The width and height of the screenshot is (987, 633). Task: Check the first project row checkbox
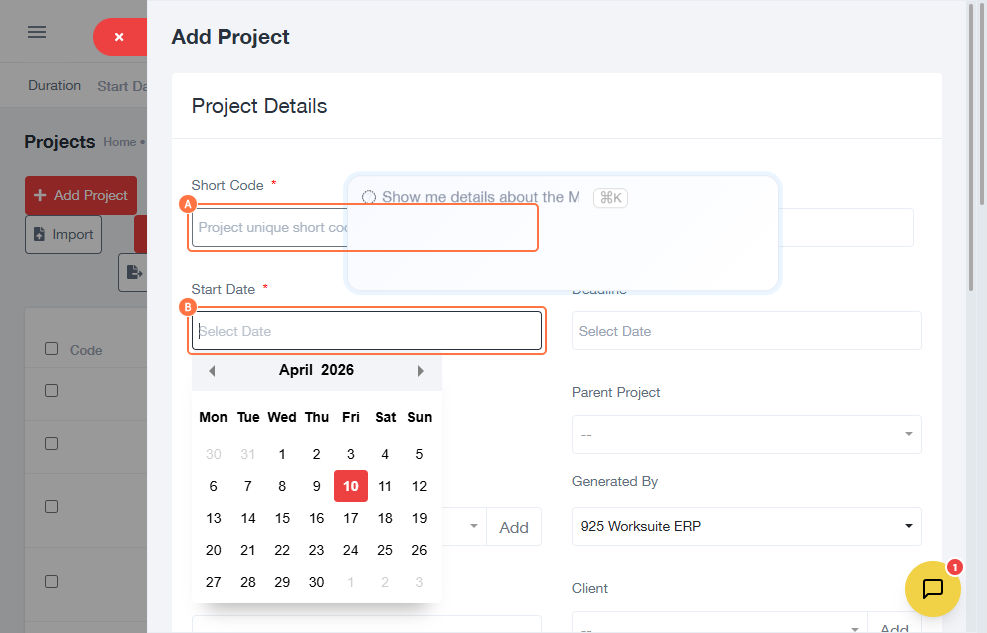(x=51, y=390)
